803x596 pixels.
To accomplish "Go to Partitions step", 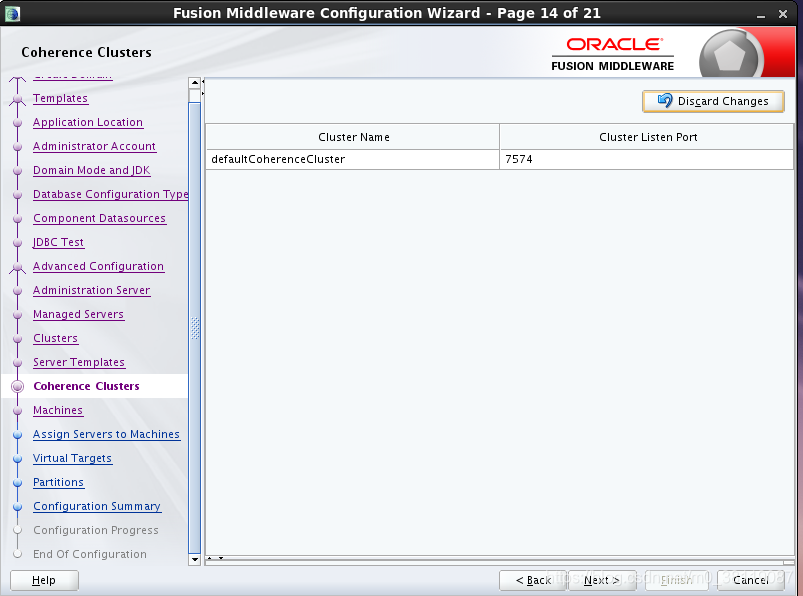I will pyautogui.click(x=58, y=482).
